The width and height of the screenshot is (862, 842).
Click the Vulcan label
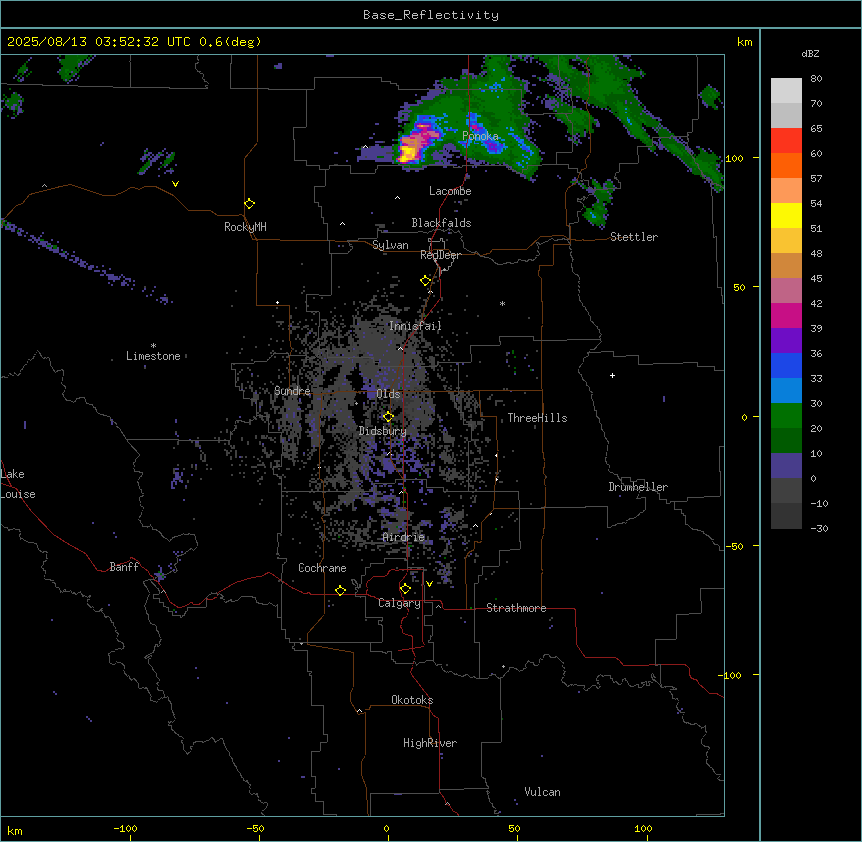tap(543, 792)
